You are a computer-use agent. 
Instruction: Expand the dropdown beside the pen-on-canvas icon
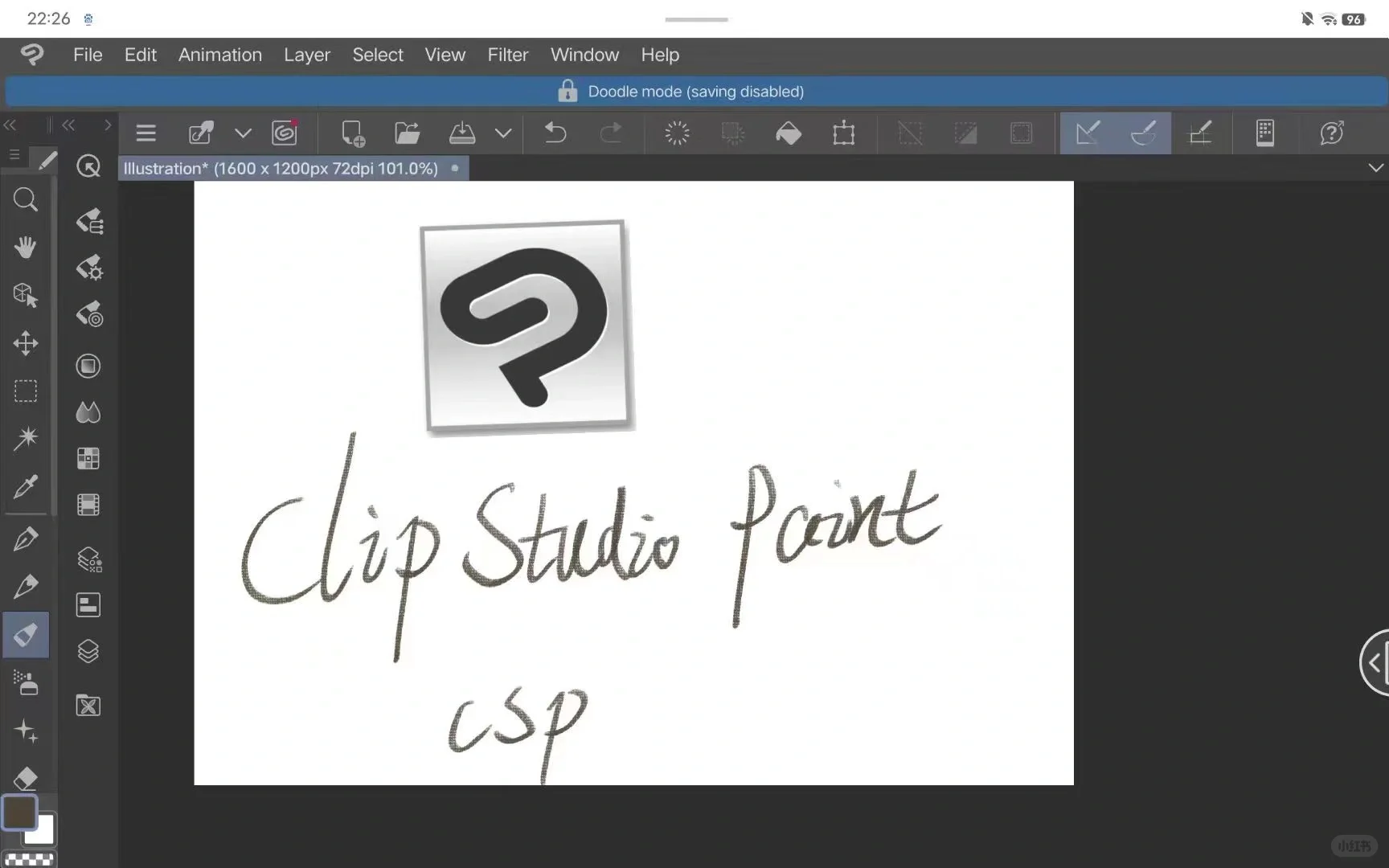(x=243, y=133)
